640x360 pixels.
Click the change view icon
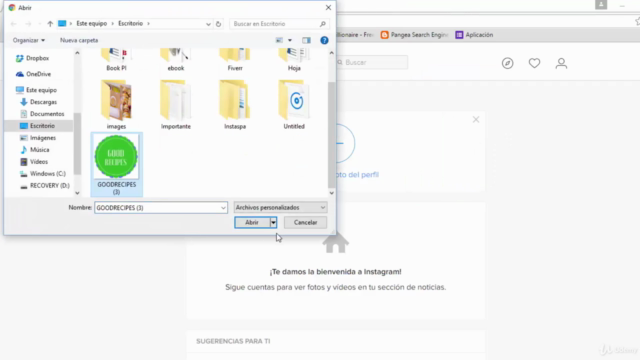[279, 40]
